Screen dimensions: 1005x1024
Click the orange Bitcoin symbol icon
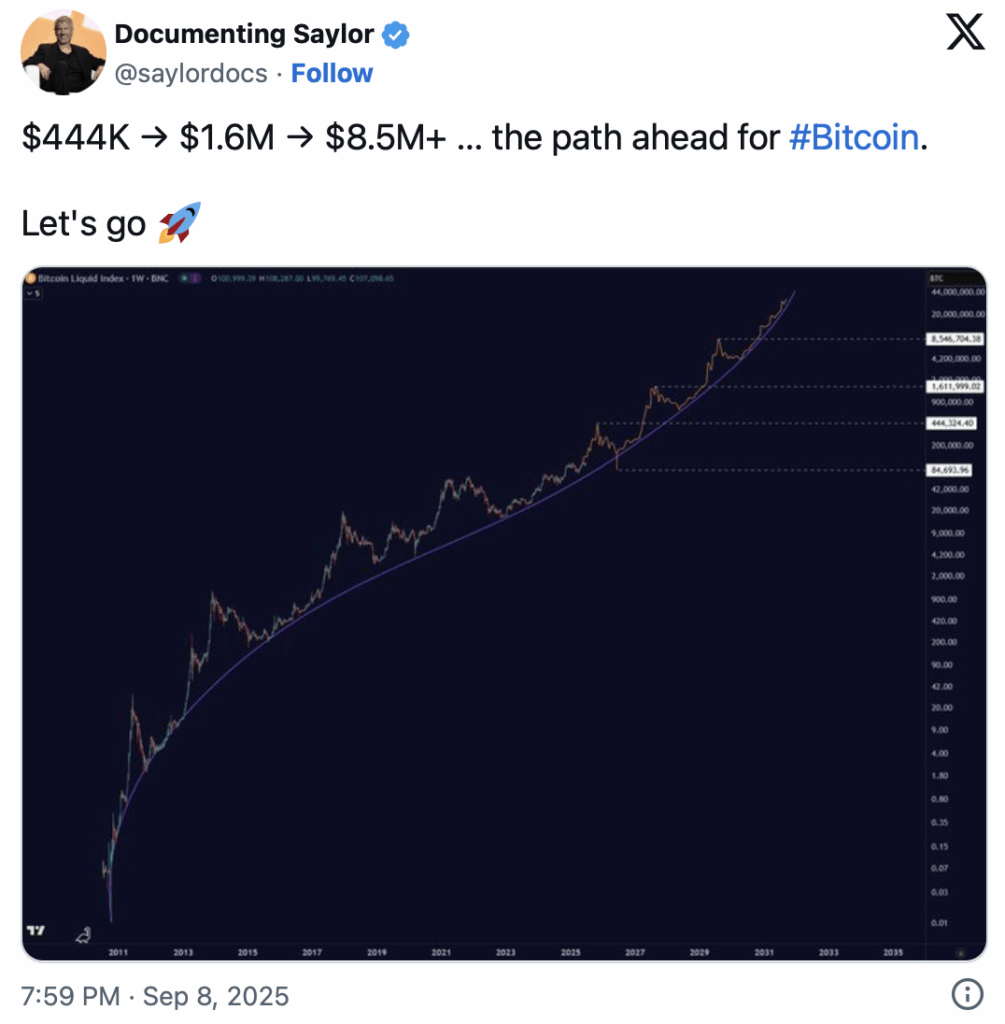pos(30,278)
